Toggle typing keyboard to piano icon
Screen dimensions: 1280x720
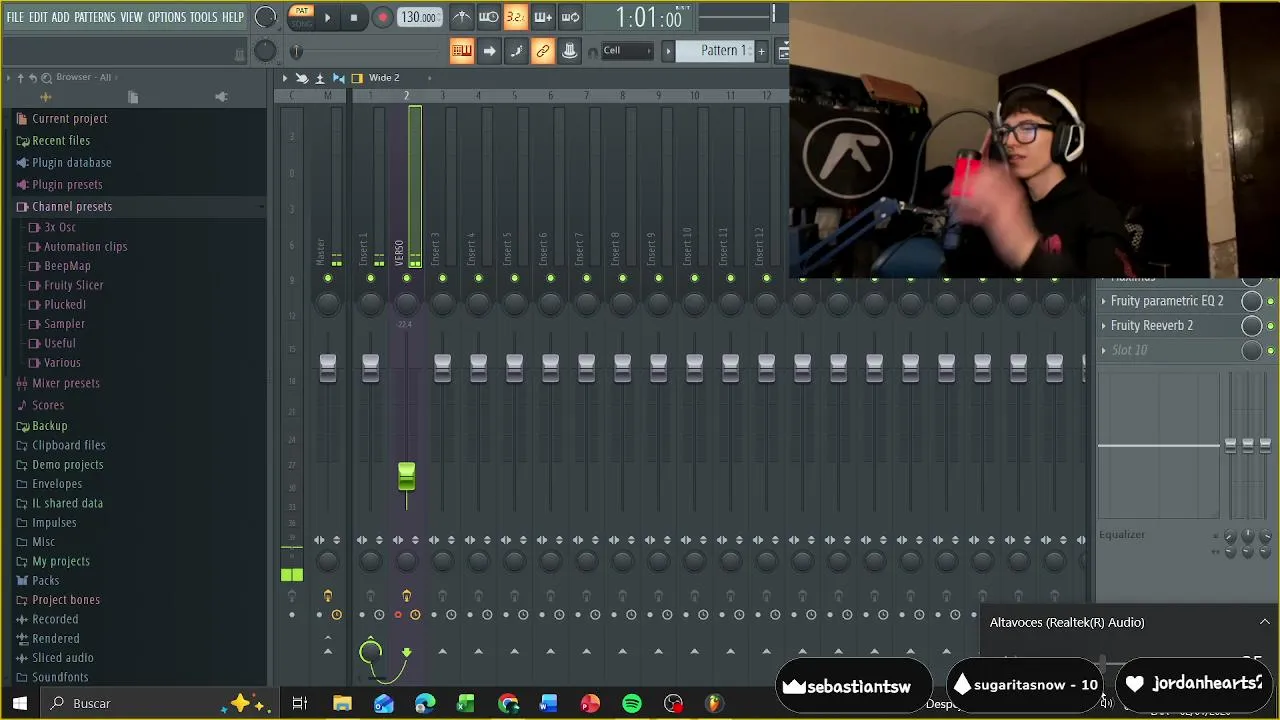(461, 51)
